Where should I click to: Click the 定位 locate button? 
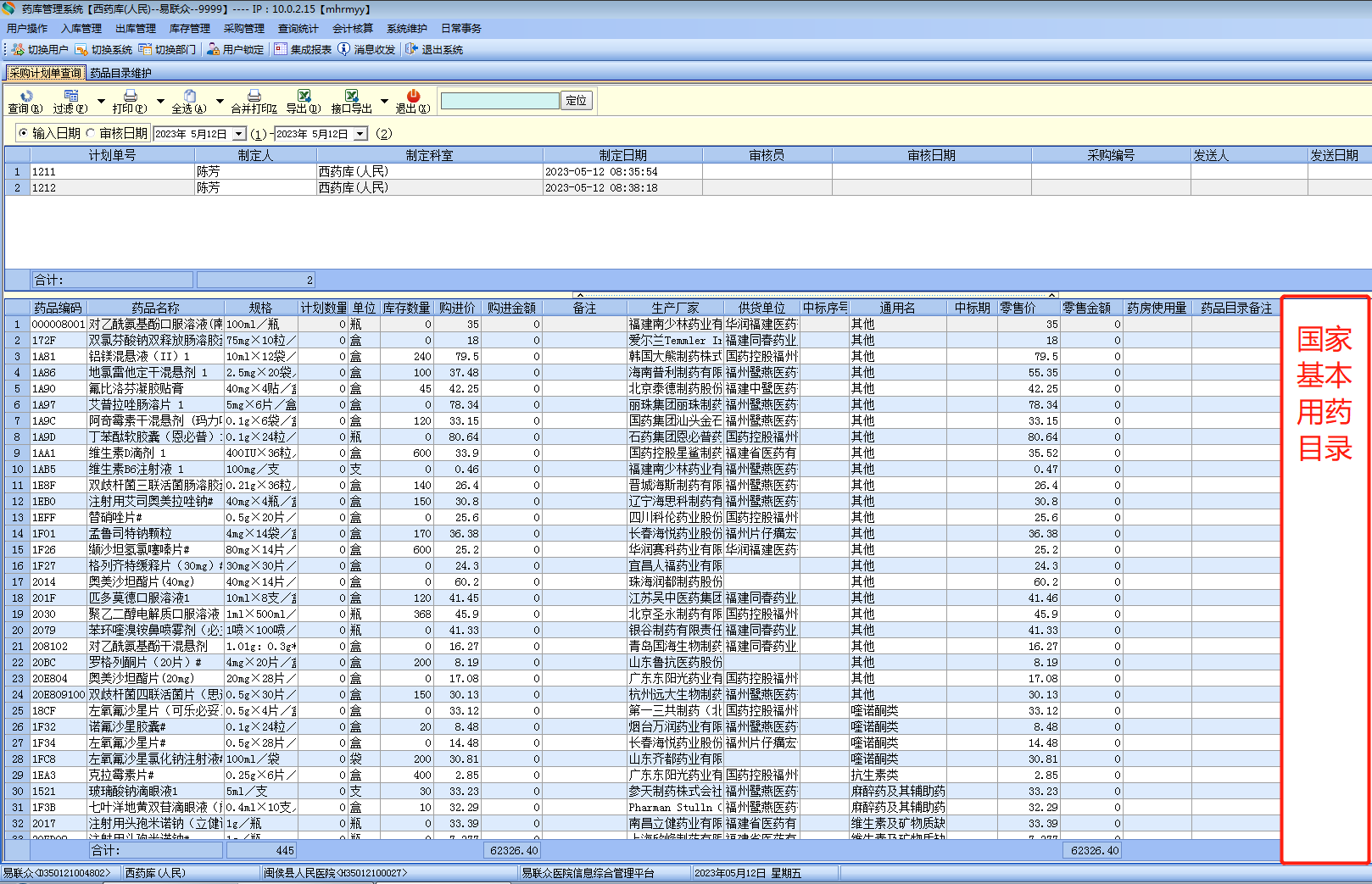tap(576, 101)
